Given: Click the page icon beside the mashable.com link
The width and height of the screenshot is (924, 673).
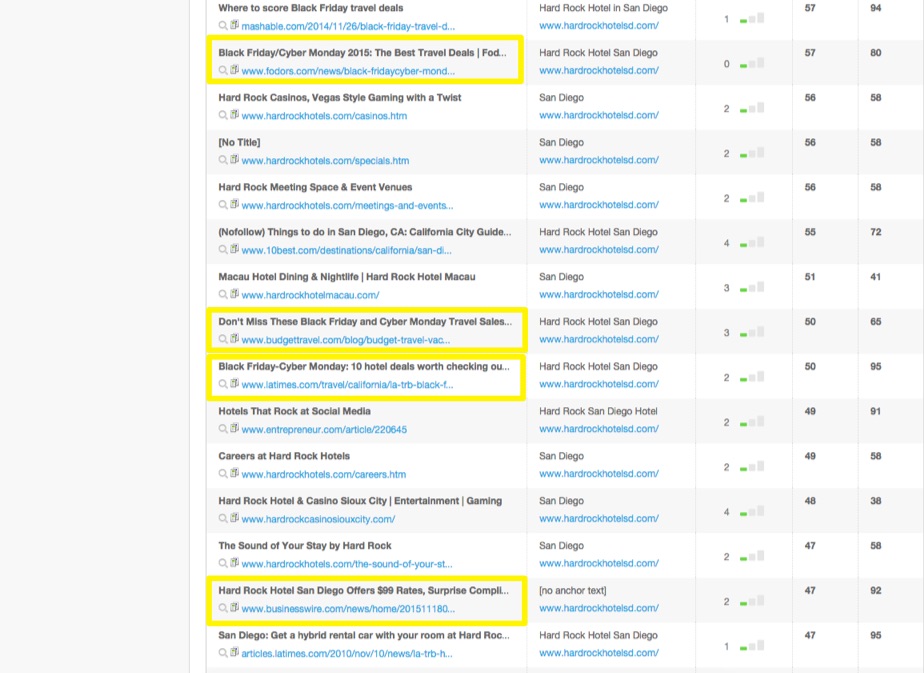Looking at the screenshot, I should (x=235, y=25).
